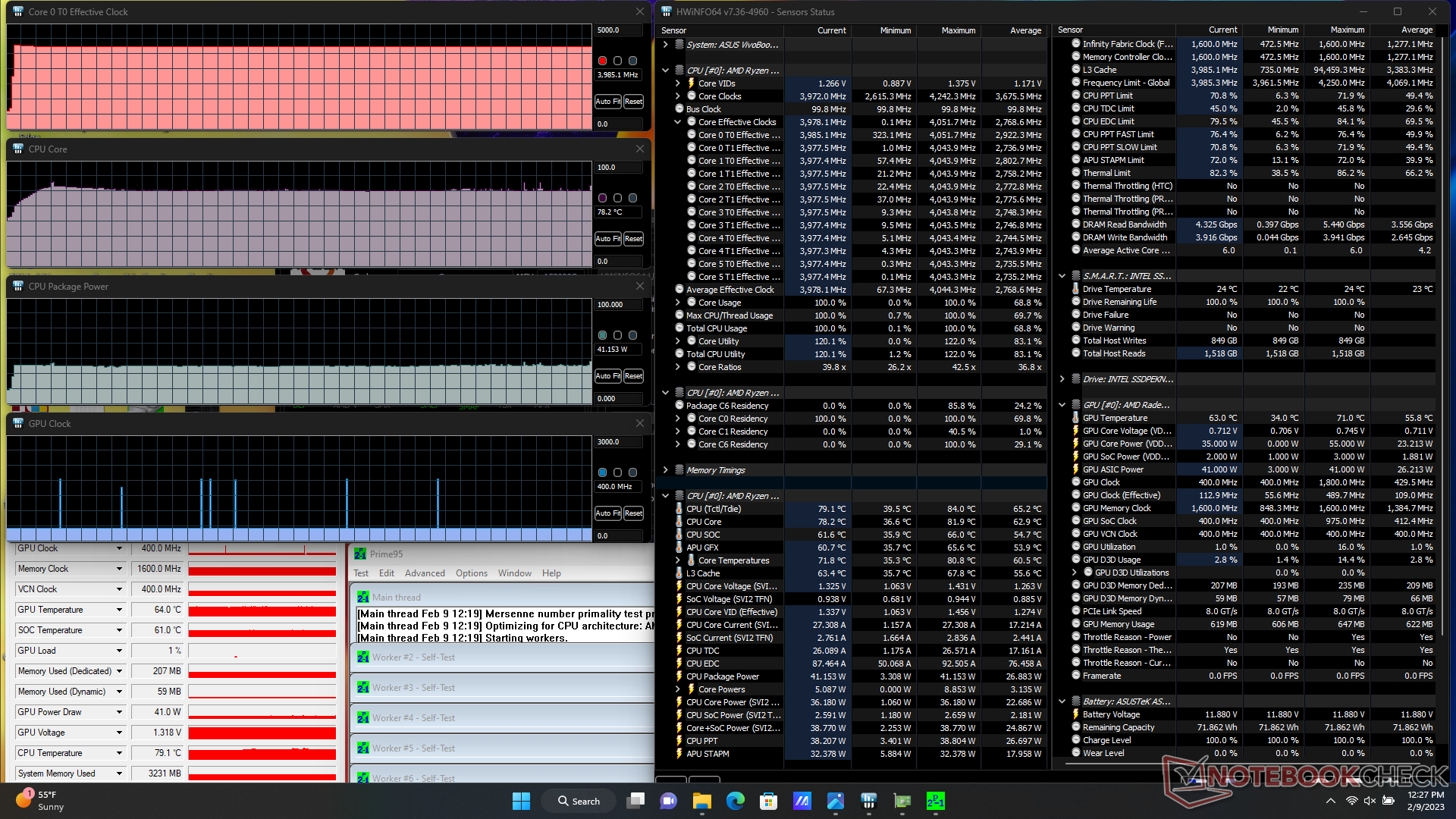Screen dimensions: 1456x819
Task: Open the Advanced menu in Prime95
Action: (x=425, y=573)
